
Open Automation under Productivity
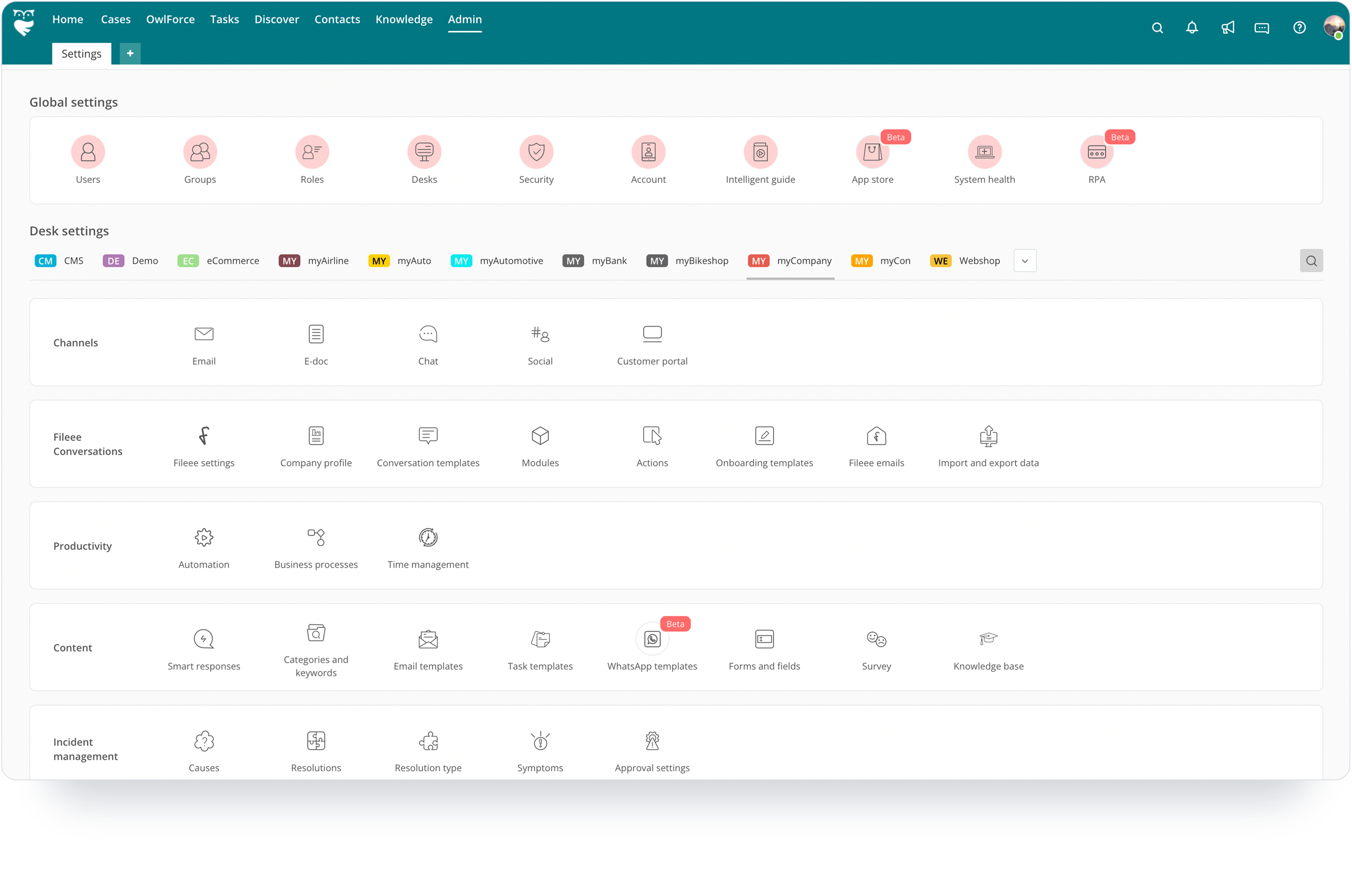point(204,537)
